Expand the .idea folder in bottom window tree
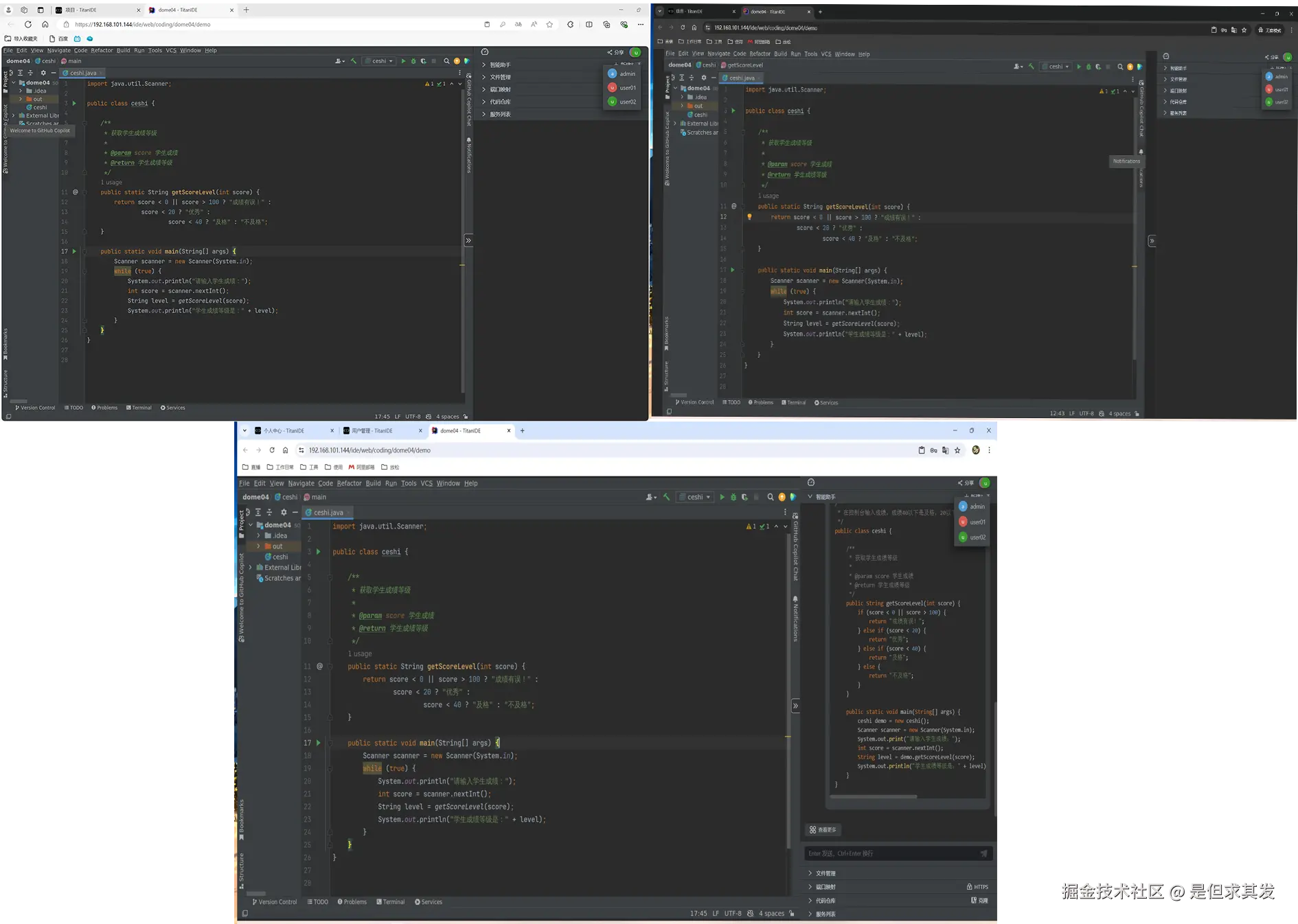 (259, 535)
